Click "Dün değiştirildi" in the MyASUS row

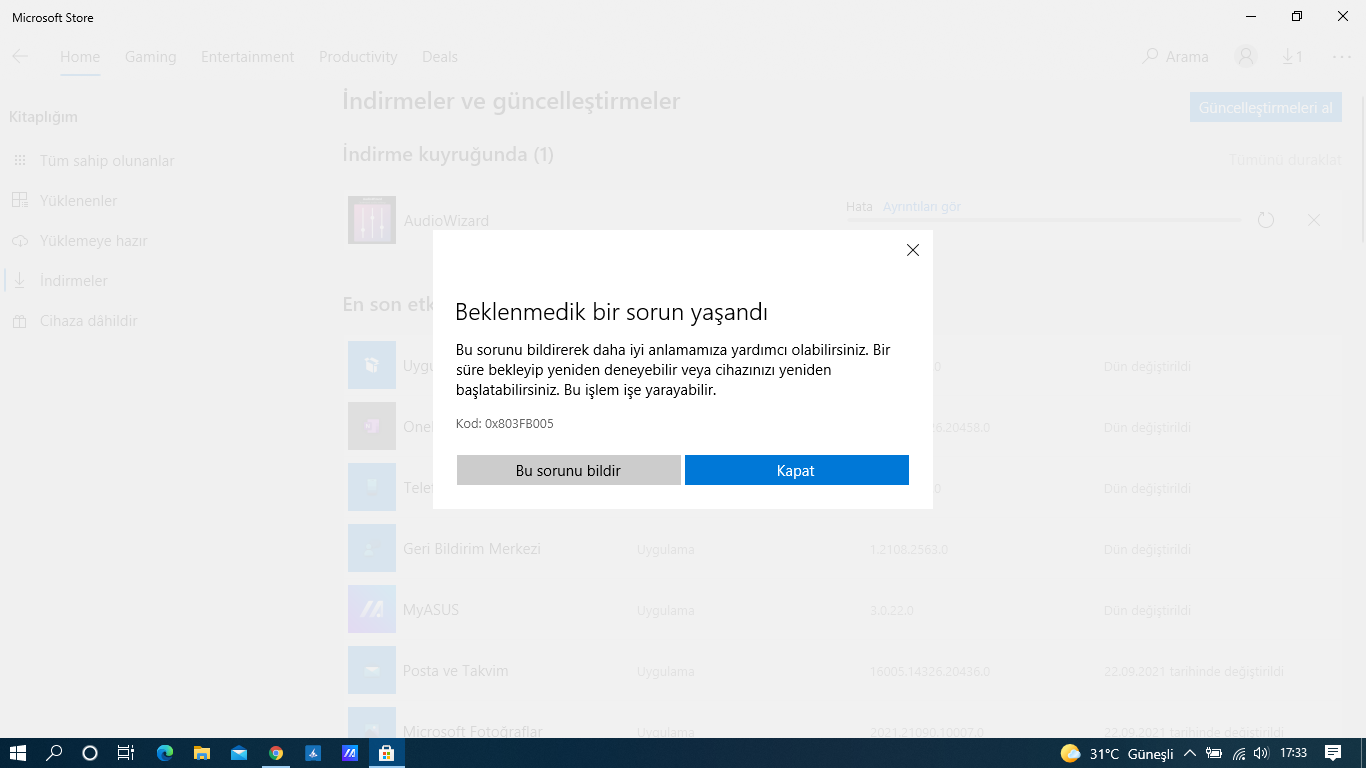[1147, 611]
